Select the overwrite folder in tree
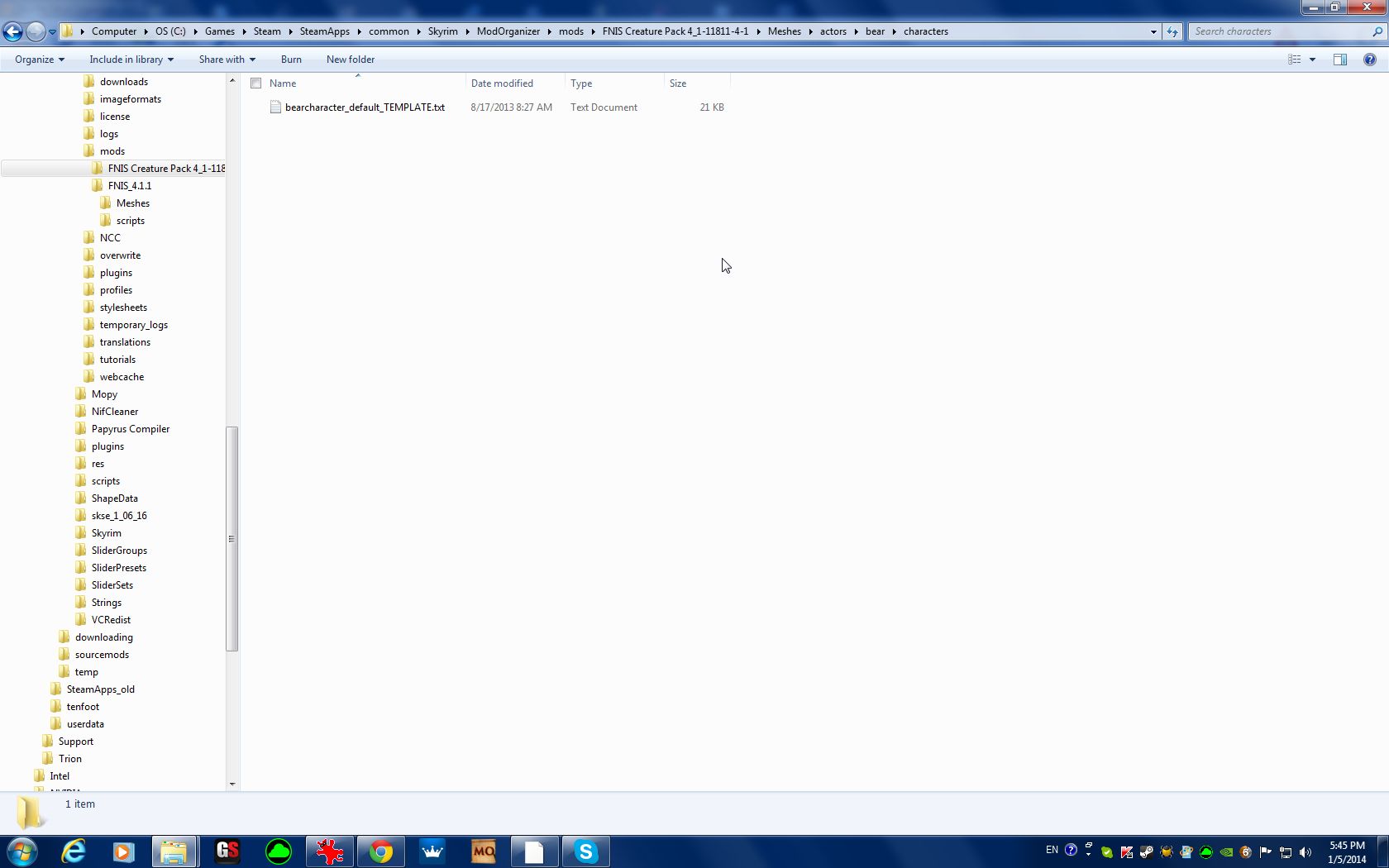This screenshot has height=868, width=1389. (120, 255)
